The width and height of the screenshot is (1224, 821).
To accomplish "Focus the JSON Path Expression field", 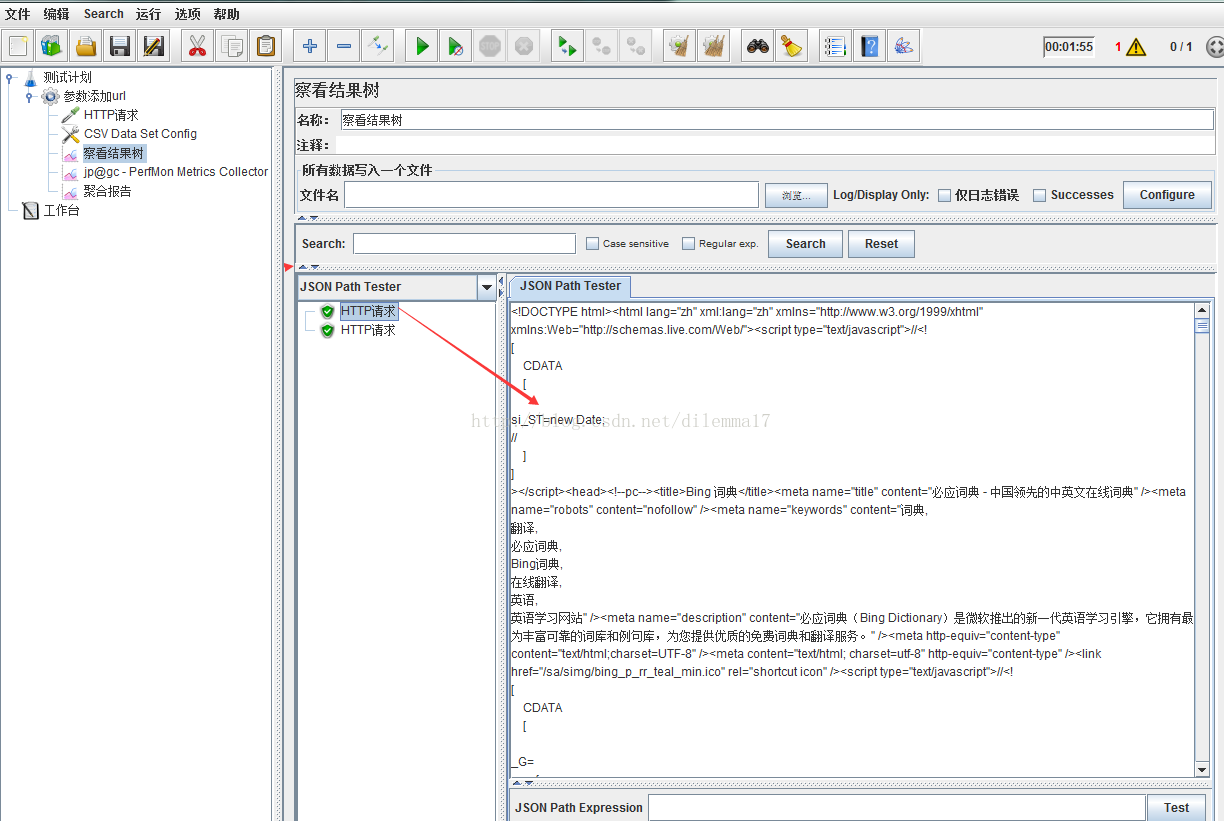I will (897, 808).
